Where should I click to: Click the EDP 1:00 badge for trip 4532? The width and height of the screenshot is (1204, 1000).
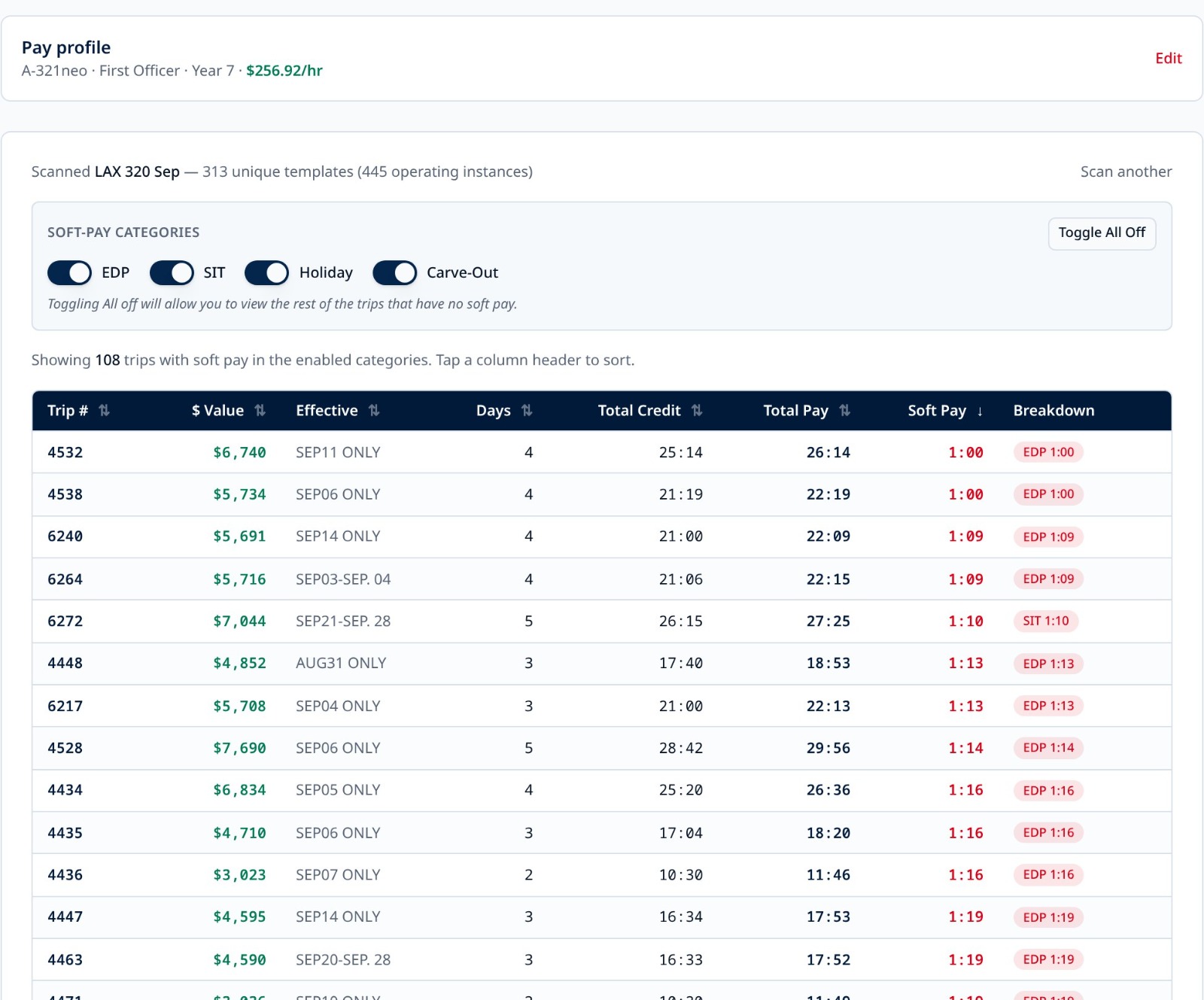pos(1048,452)
